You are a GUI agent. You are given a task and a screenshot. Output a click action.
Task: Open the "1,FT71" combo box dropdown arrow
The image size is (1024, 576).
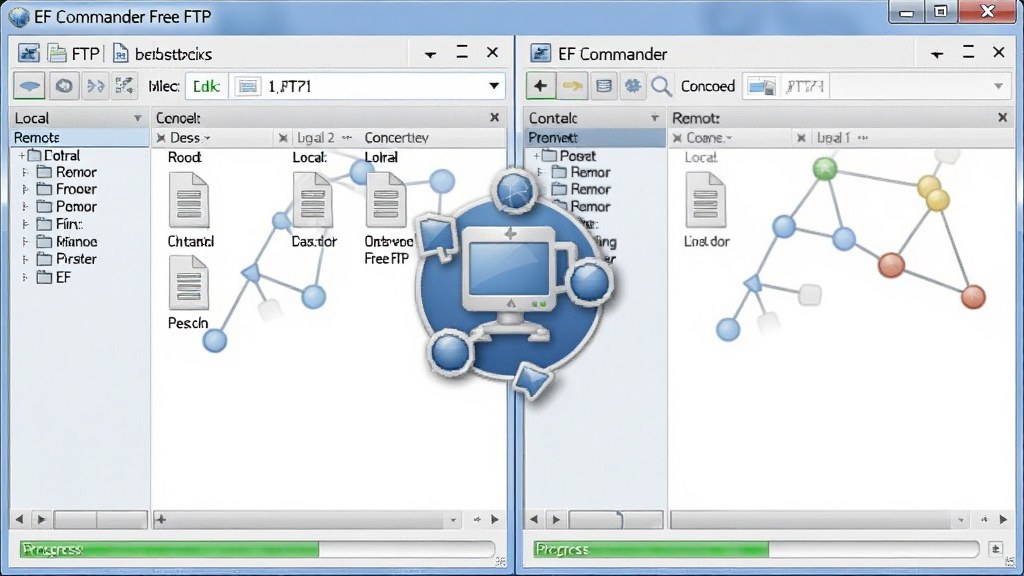click(494, 86)
